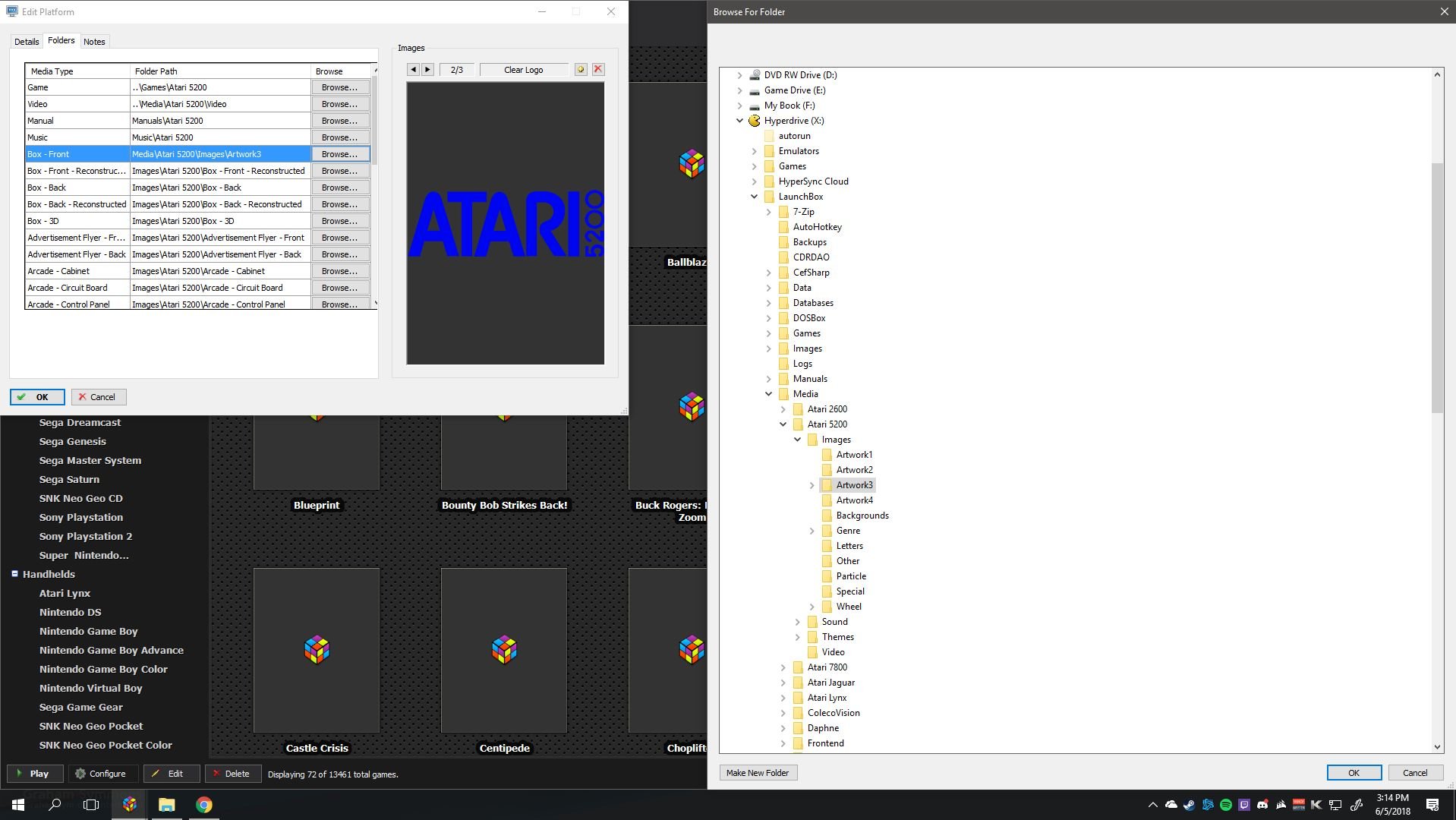1456x820 pixels.
Task: Click the Edit pencil button
Action: click(172, 774)
